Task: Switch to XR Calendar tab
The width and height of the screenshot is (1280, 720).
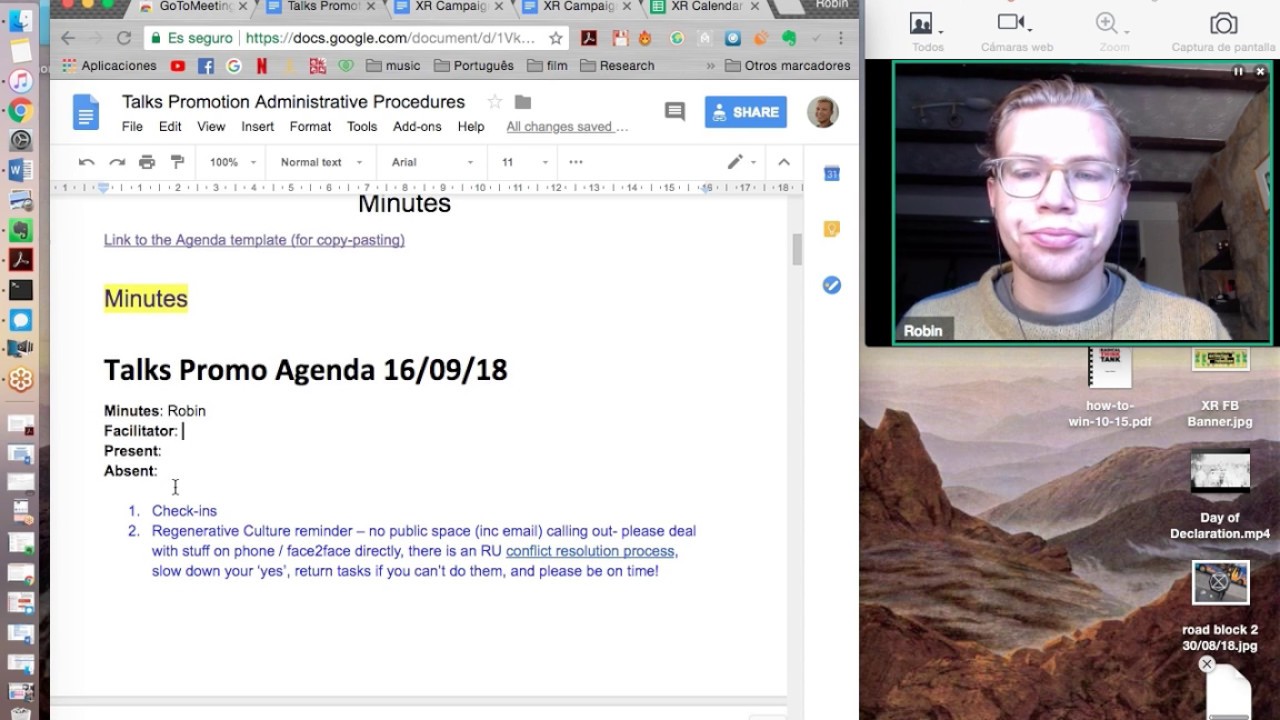Action: (x=707, y=6)
